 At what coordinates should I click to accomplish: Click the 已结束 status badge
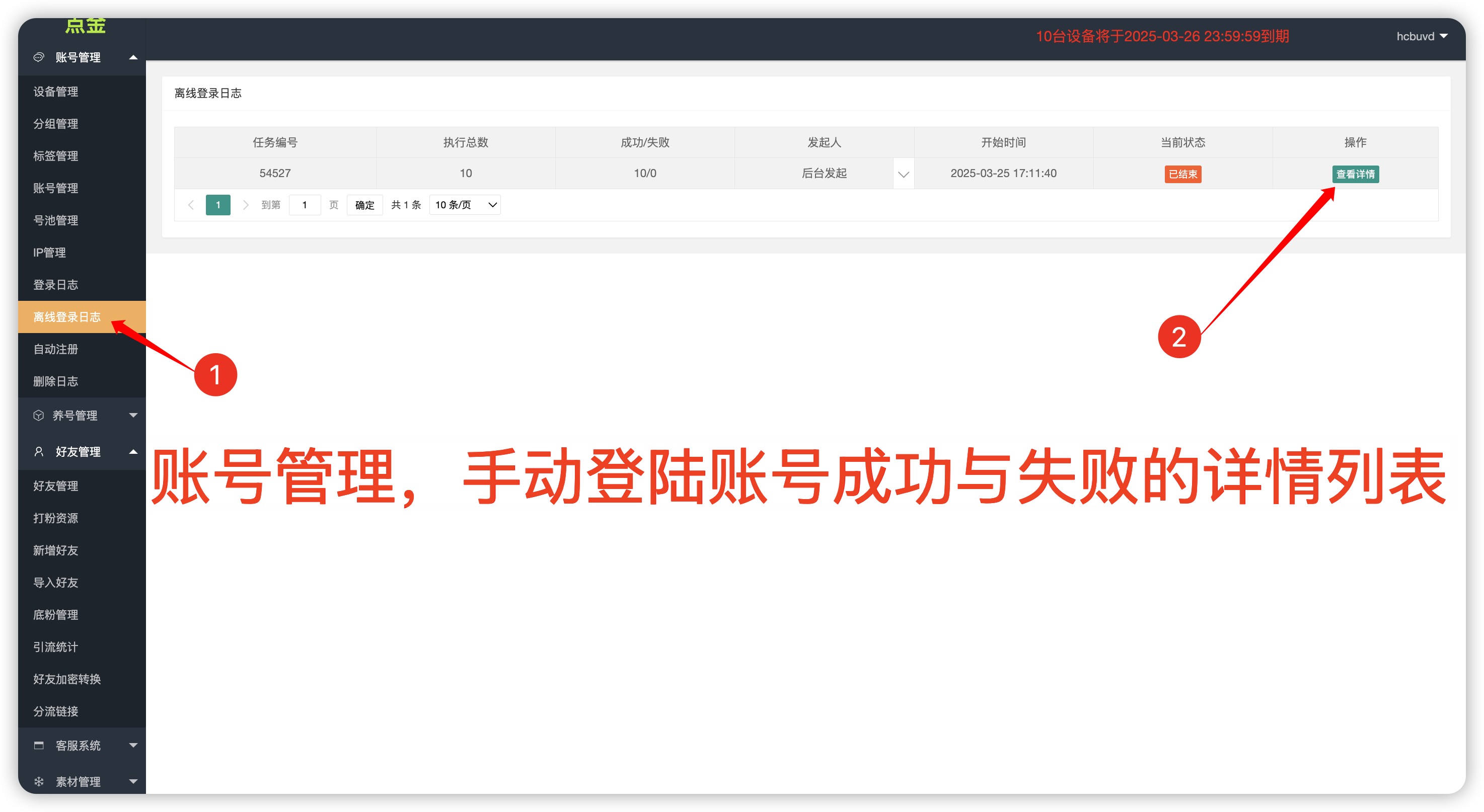click(x=1182, y=174)
